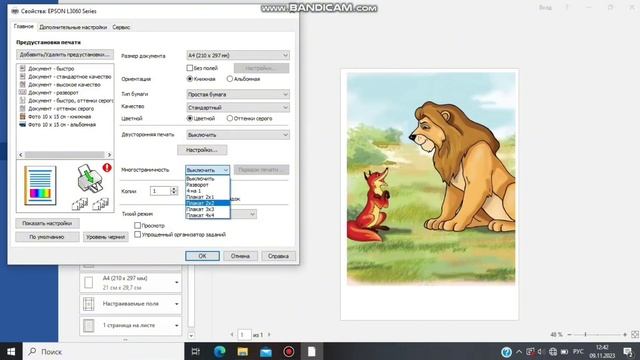The image size is (640, 360).
Task: Select 'Оттенки серого' color mode
Action: pyautogui.click(x=230, y=118)
